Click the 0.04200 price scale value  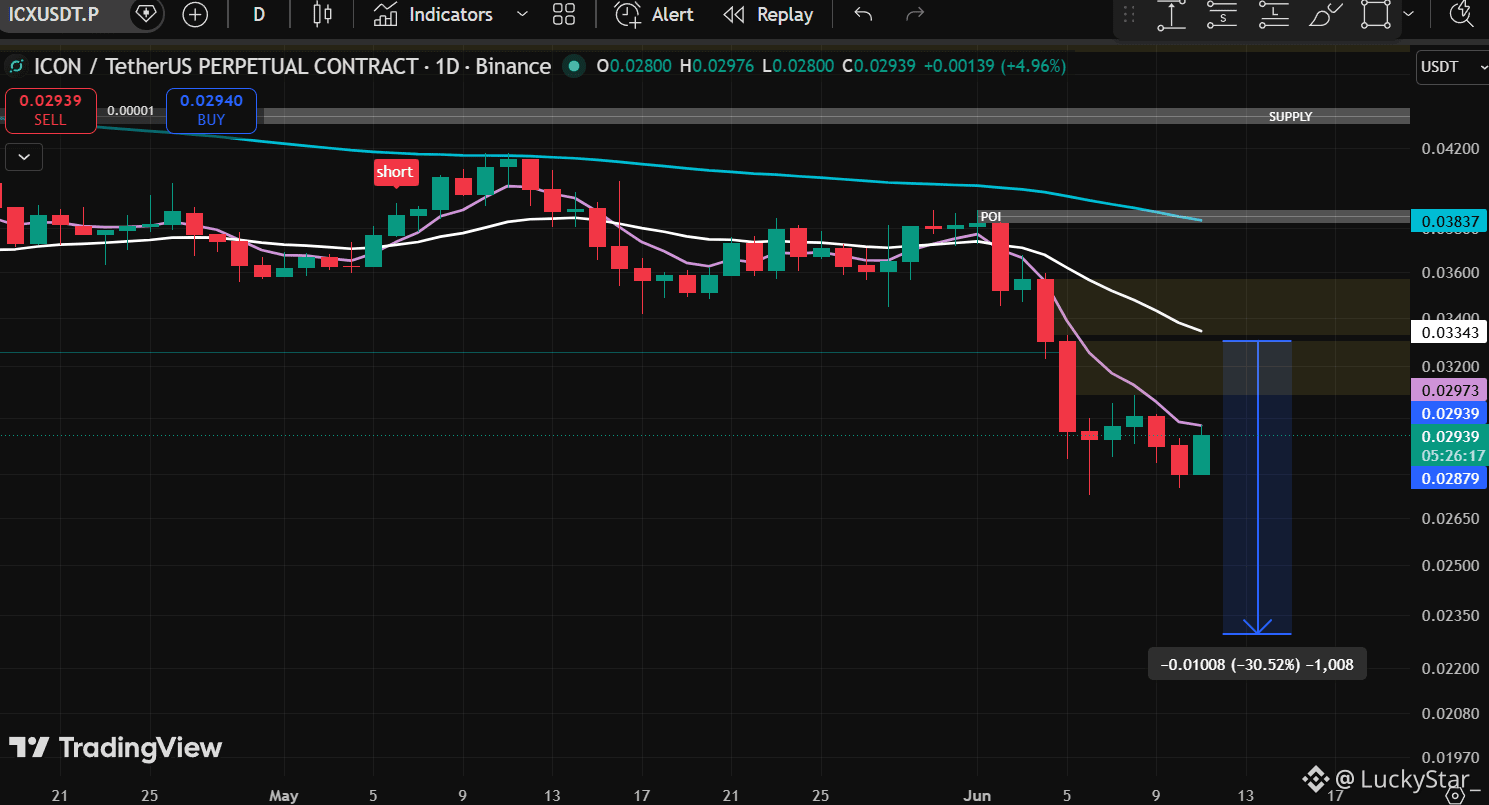coord(1449,149)
